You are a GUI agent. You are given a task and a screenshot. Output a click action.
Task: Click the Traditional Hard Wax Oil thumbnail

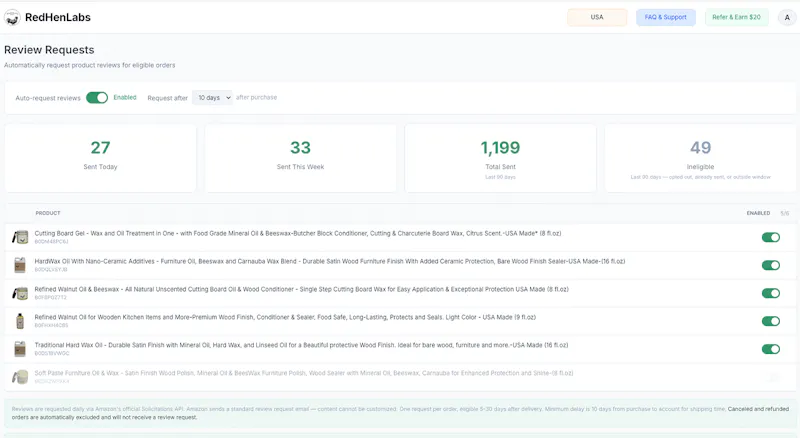[x=20, y=349]
